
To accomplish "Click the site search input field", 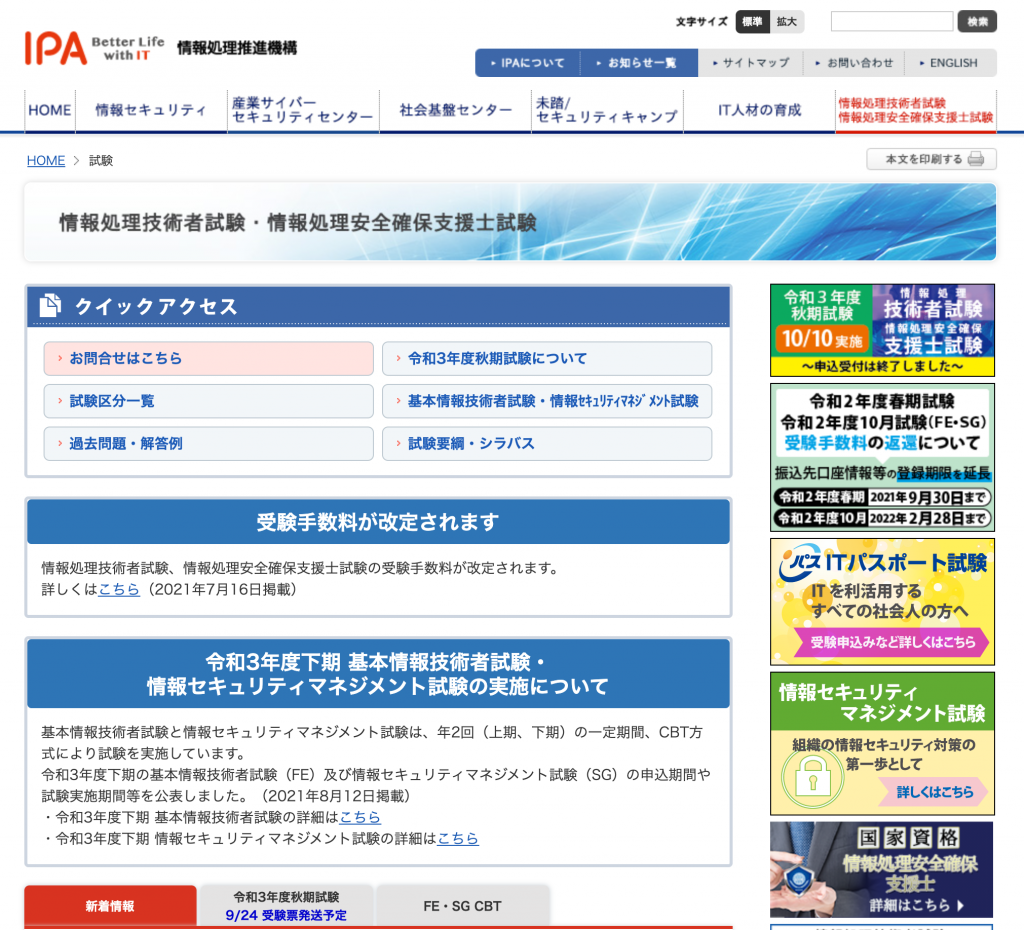I will pos(891,22).
